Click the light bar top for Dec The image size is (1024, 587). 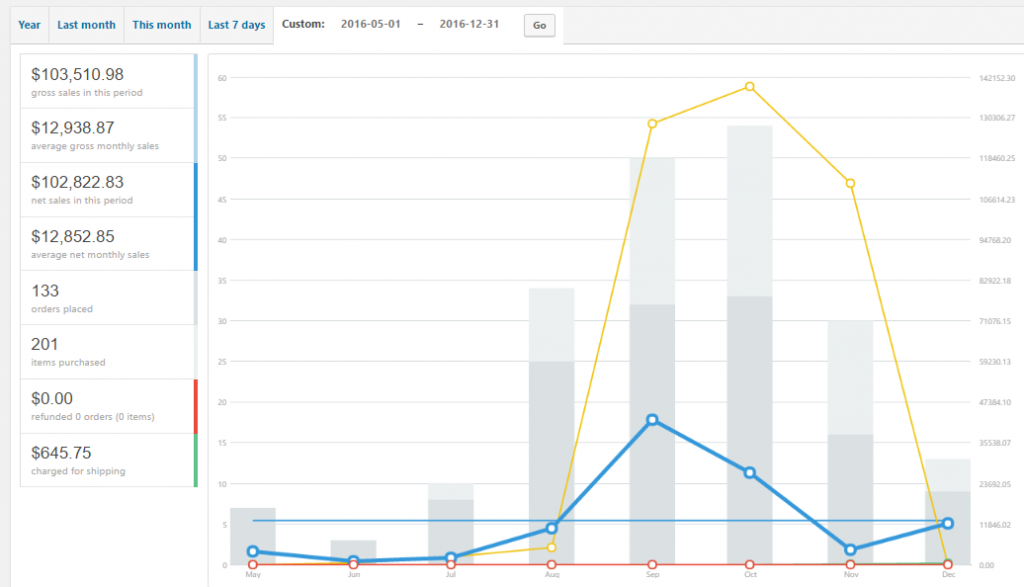coord(948,475)
